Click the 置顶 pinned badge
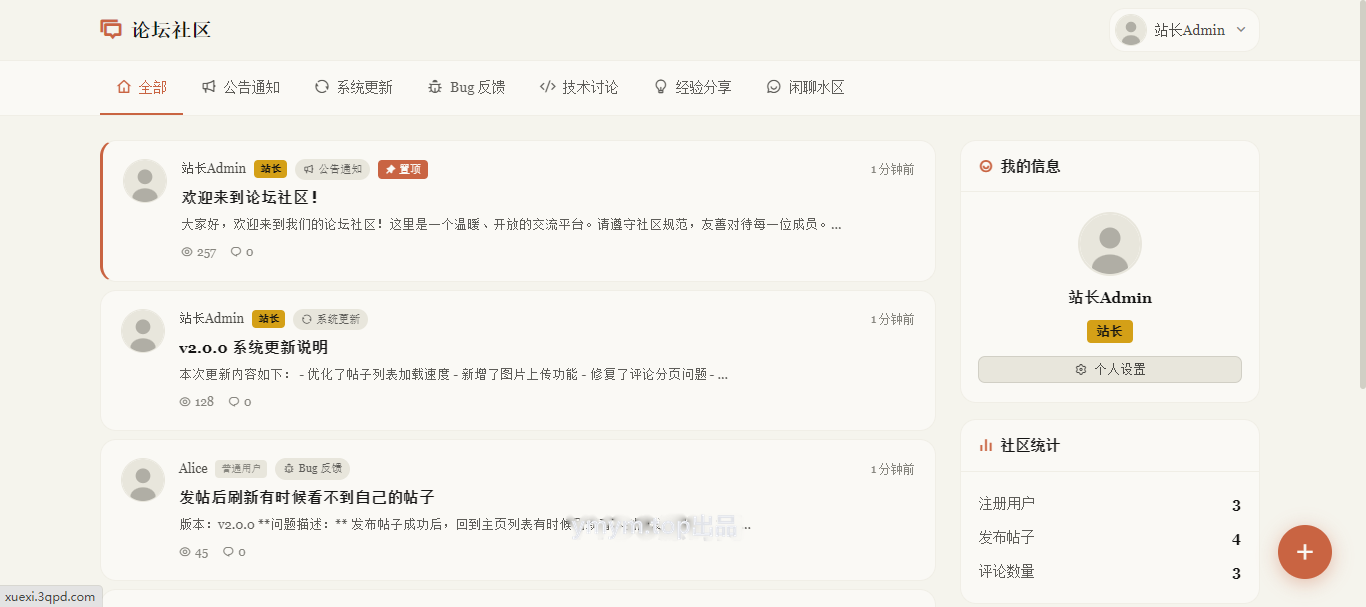This screenshot has height=607, width=1366. pyautogui.click(x=403, y=169)
